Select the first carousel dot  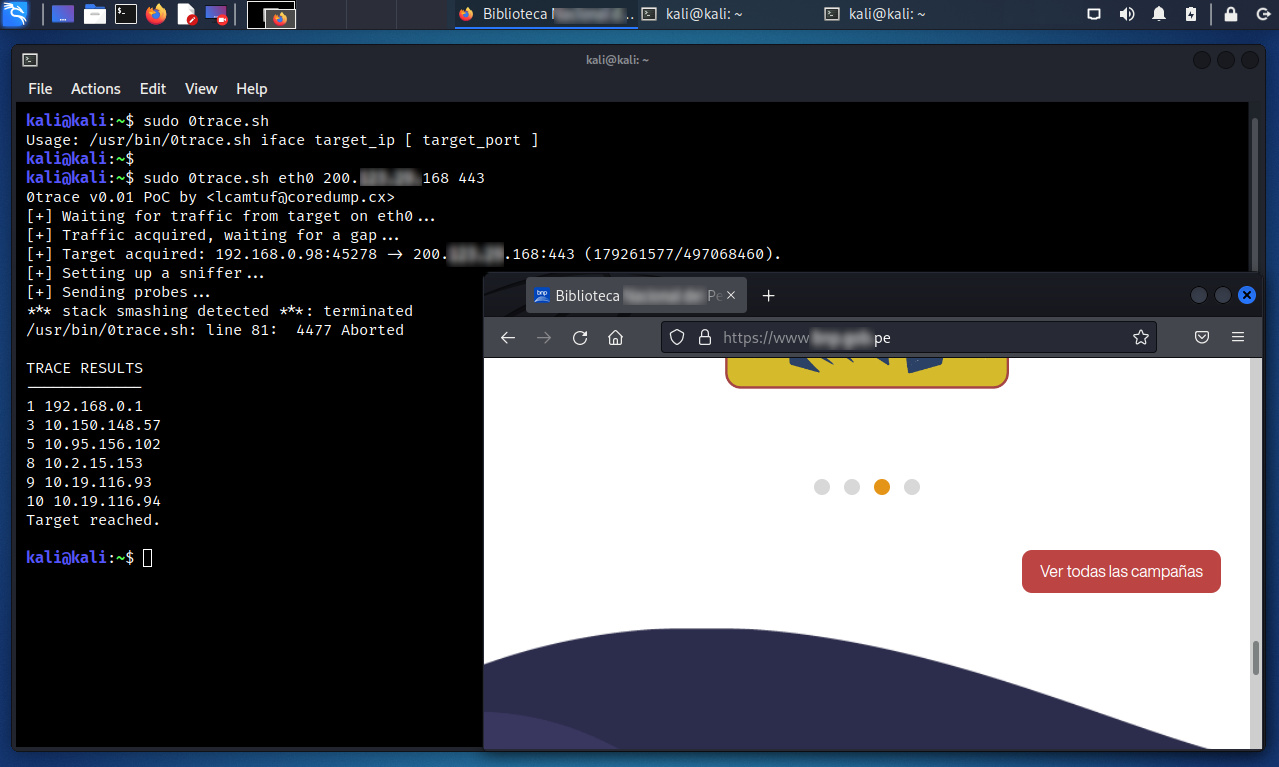(822, 487)
